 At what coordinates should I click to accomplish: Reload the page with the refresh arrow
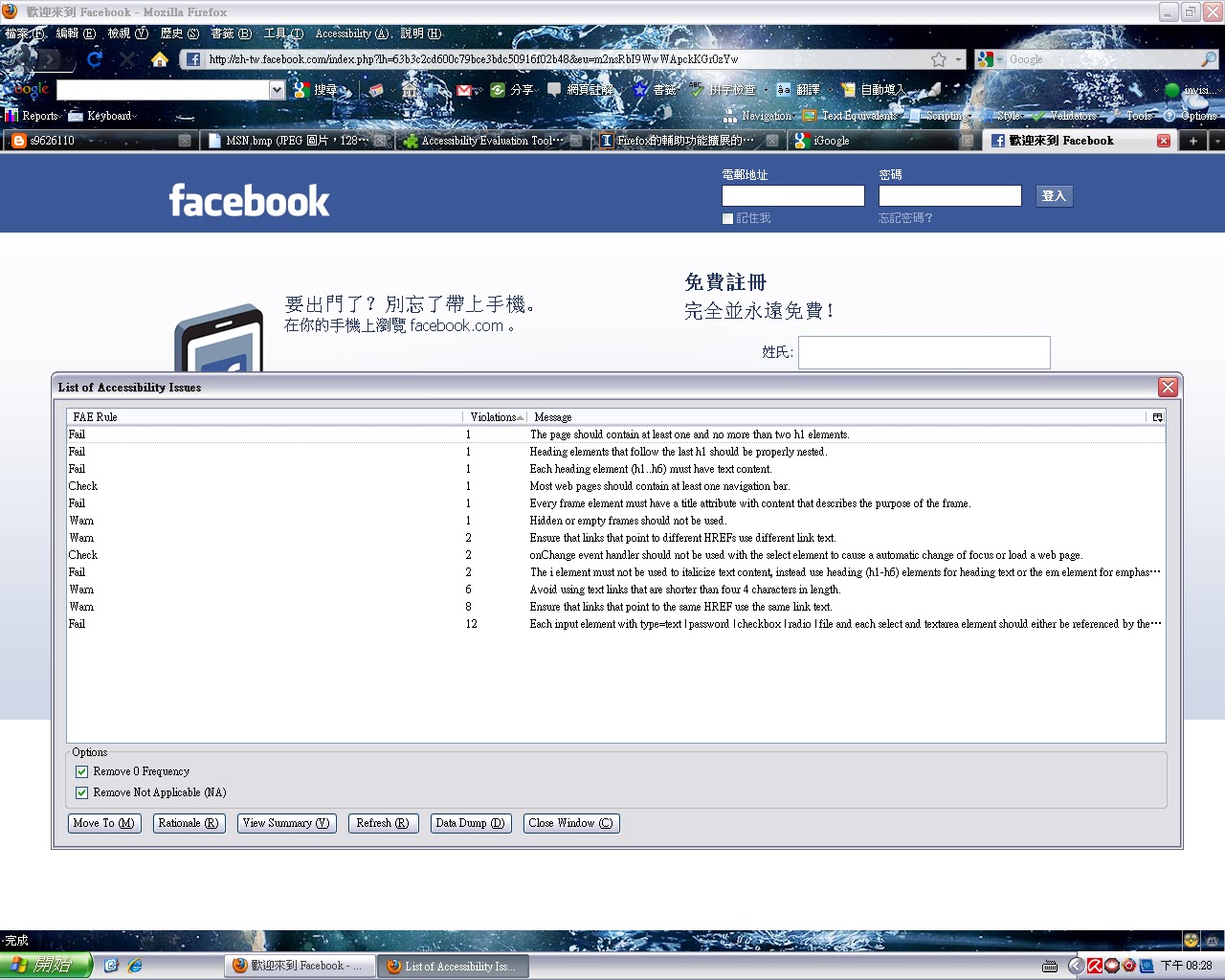pos(94,59)
